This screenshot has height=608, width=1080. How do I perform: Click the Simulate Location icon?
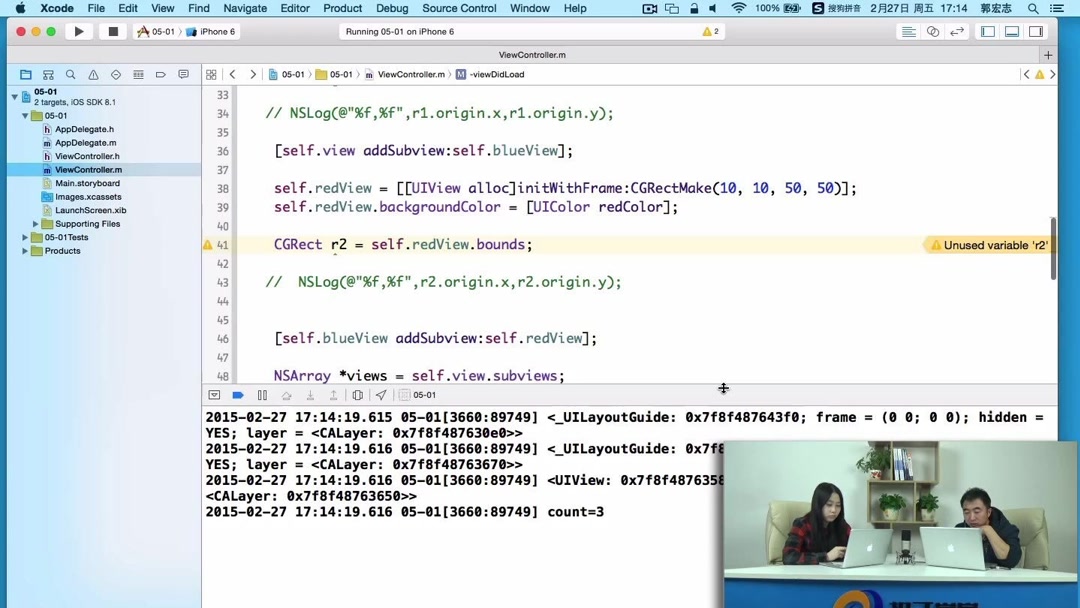pos(381,394)
